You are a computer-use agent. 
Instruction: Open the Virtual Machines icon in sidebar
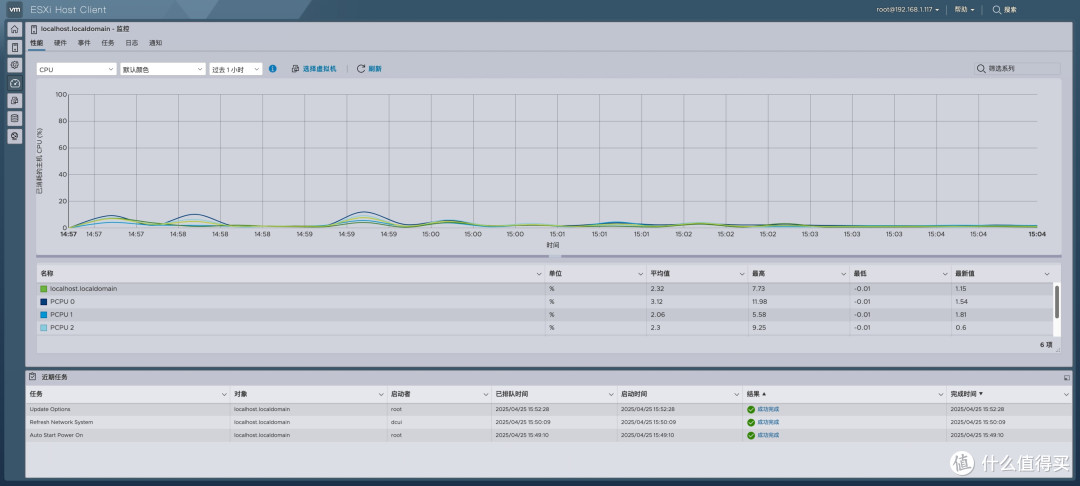[14, 101]
